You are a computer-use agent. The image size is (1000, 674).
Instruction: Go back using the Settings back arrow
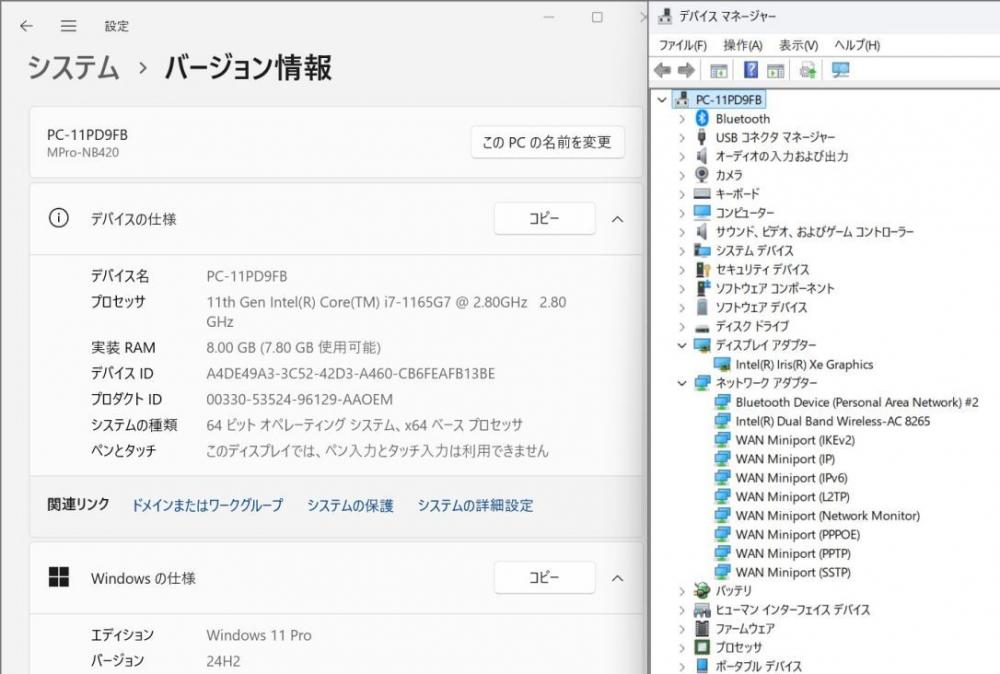pyautogui.click(x=26, y=26)
